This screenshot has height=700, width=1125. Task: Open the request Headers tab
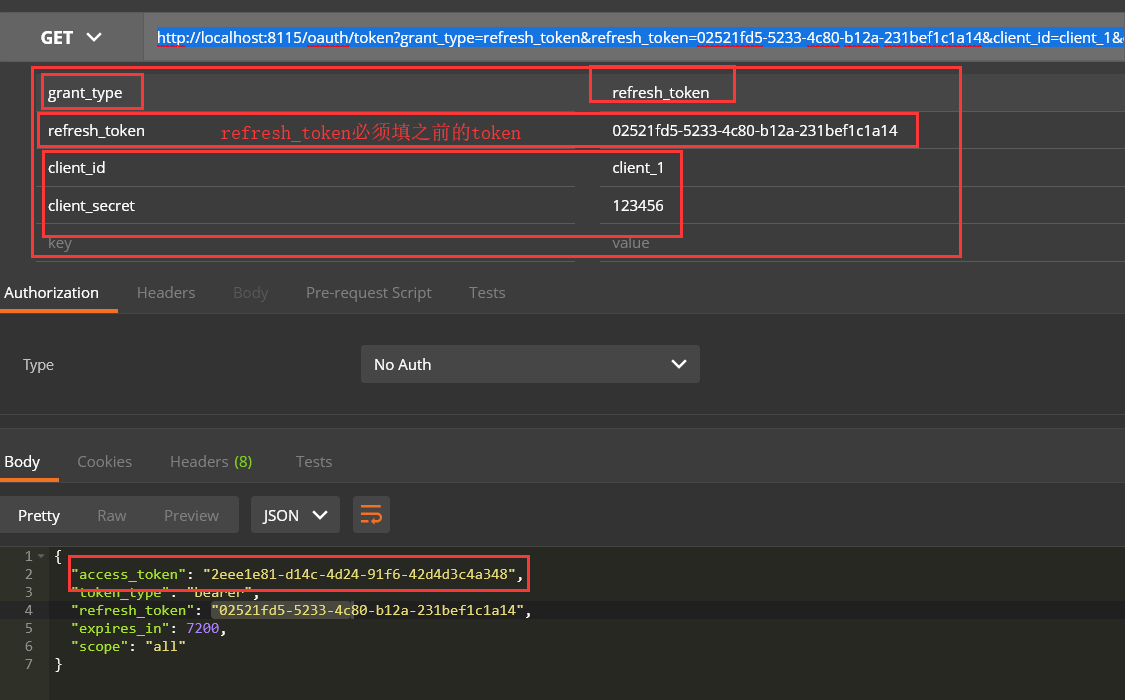click(166, 293)
